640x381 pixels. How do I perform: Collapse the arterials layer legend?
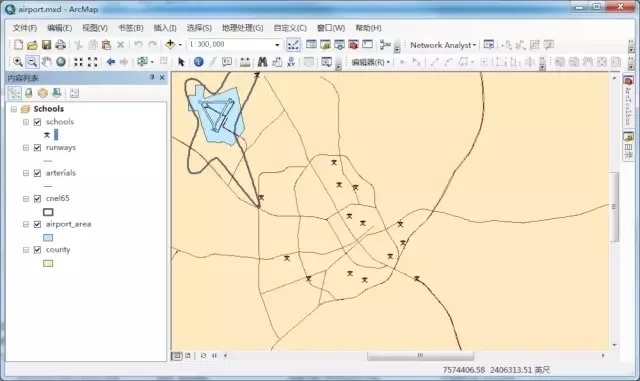(26, 173)
